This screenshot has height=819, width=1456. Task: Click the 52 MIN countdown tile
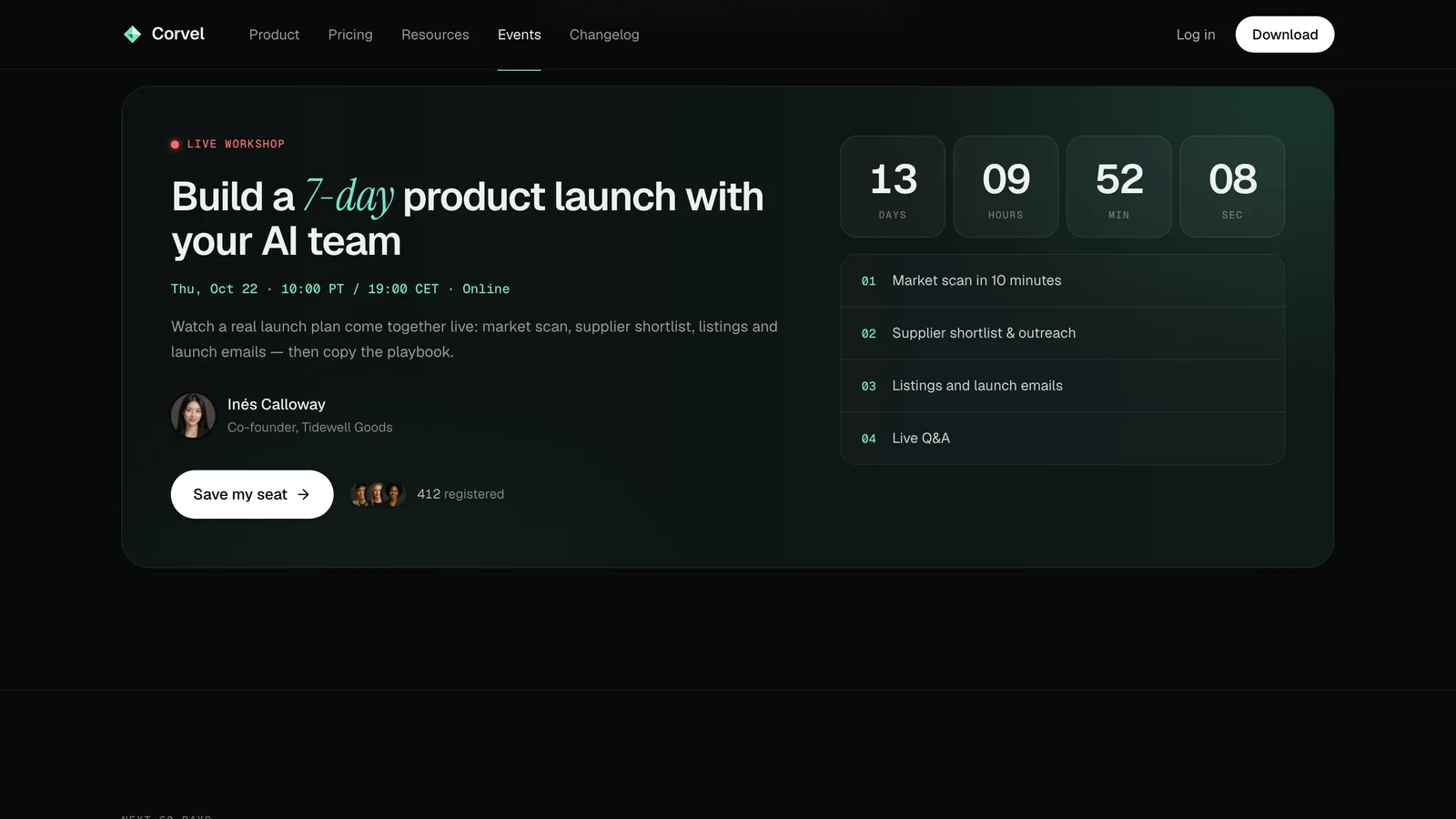point(1119,187)
